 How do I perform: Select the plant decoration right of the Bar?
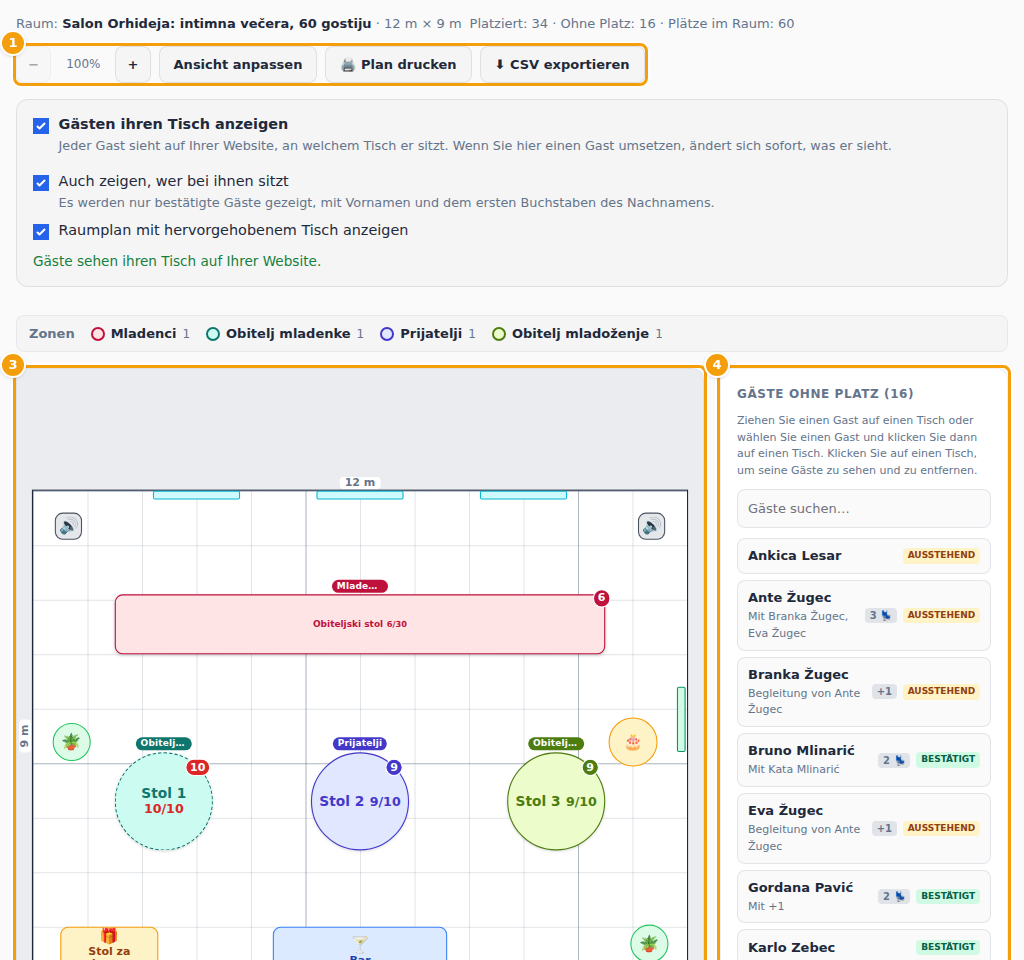click(649, 943)
